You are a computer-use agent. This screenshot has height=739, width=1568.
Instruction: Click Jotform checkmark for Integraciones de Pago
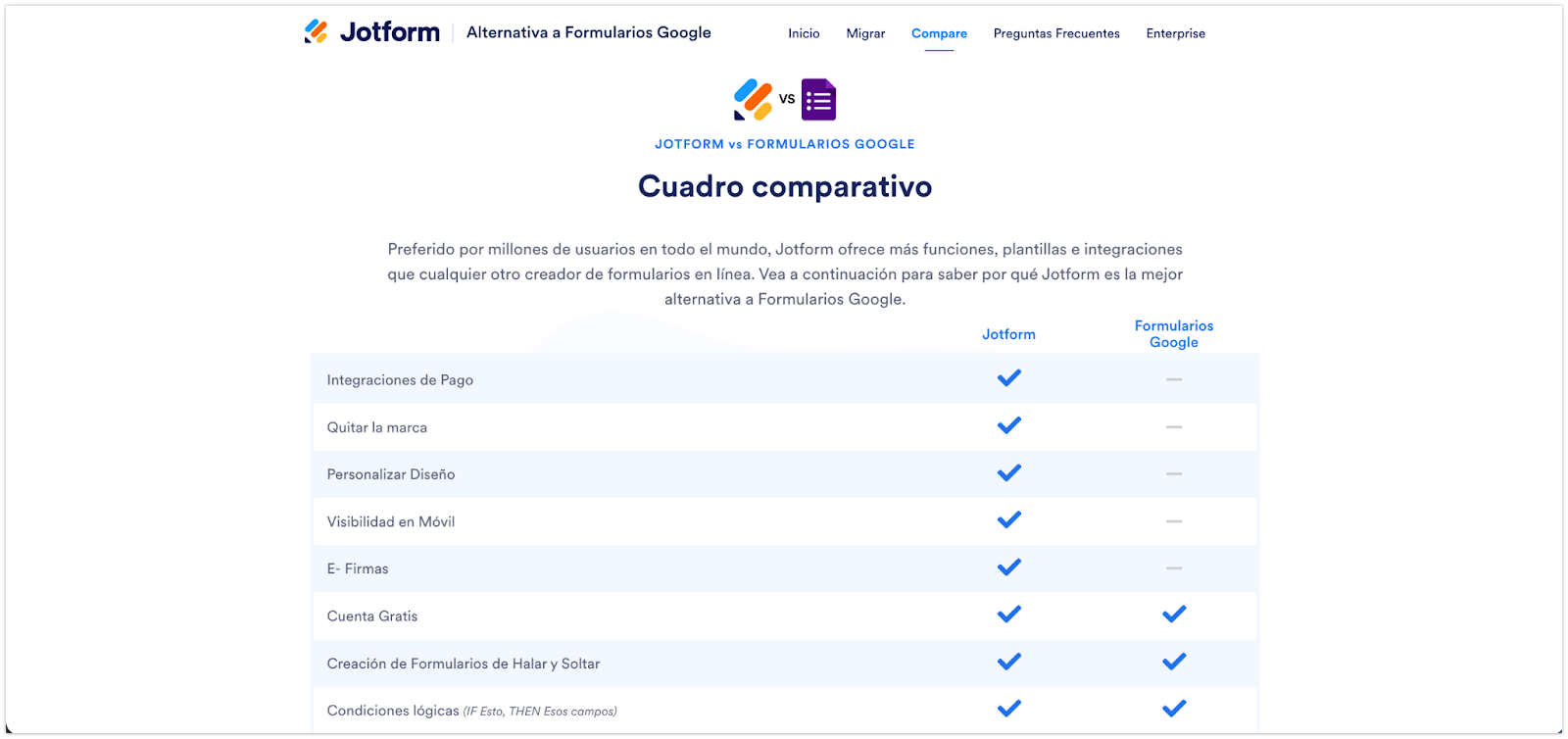1008,378
